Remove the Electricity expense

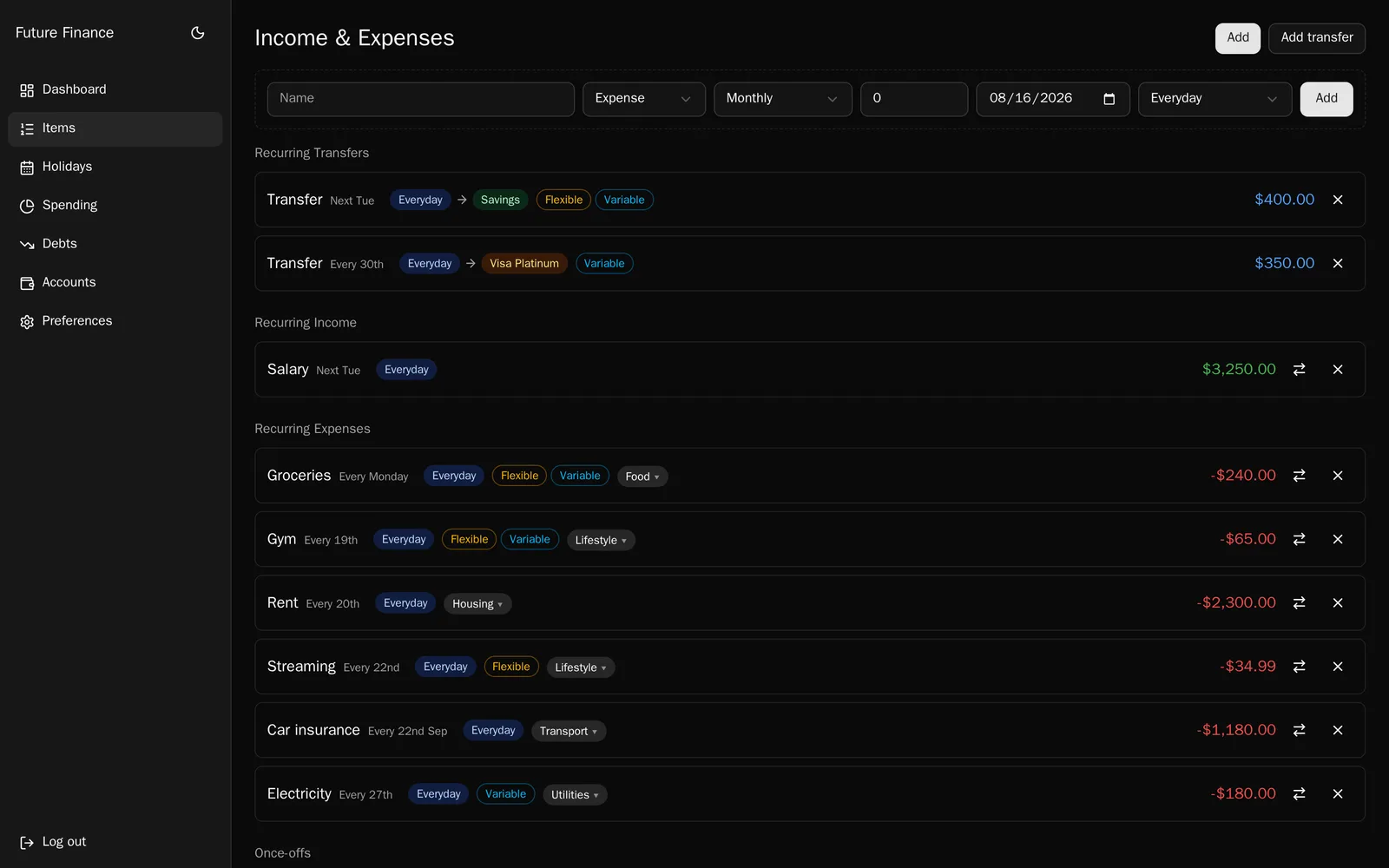pyautogui.click(x=1338, y=794)
